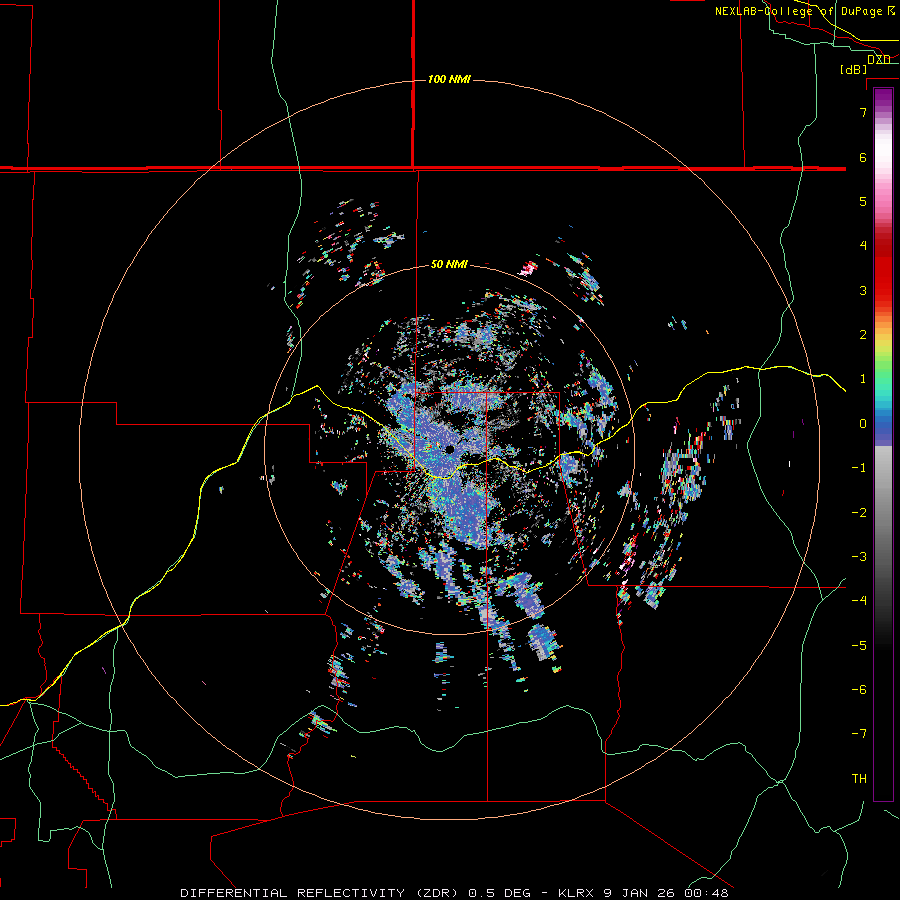Click the ZDR color scale bar

pyautogui.click(x=883, y=445)
